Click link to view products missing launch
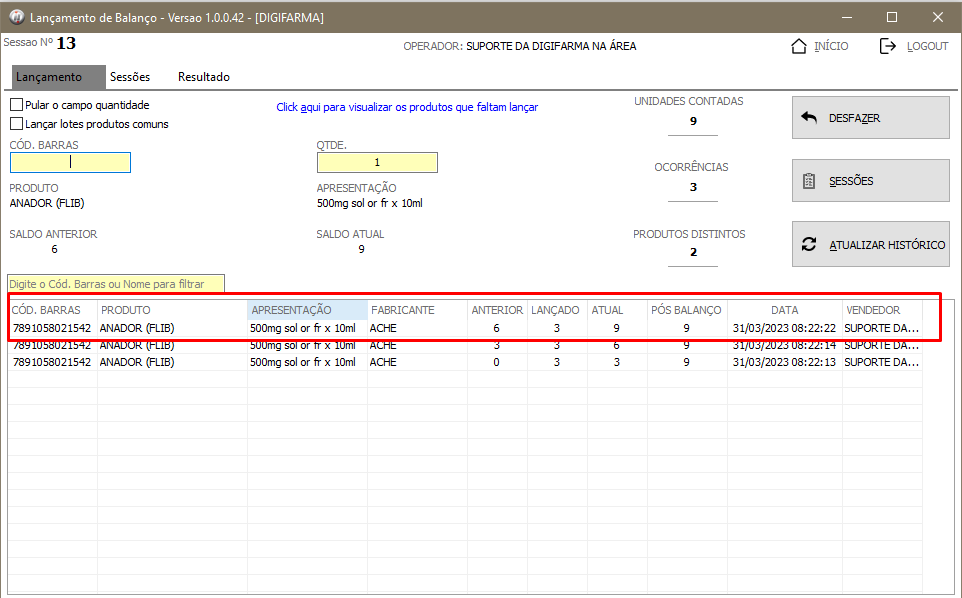 [x=406, y=107]
